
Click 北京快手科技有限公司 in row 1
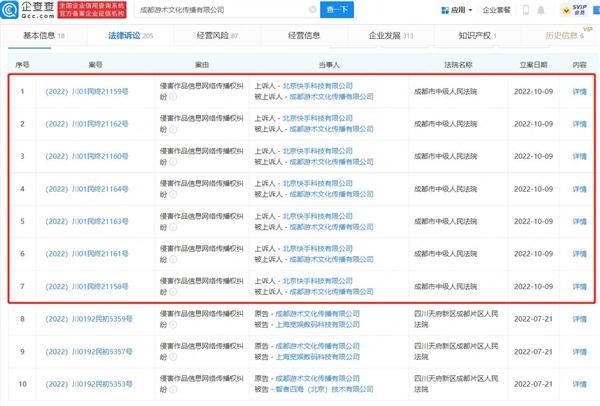pyautogui.click(x=317, y=86)
